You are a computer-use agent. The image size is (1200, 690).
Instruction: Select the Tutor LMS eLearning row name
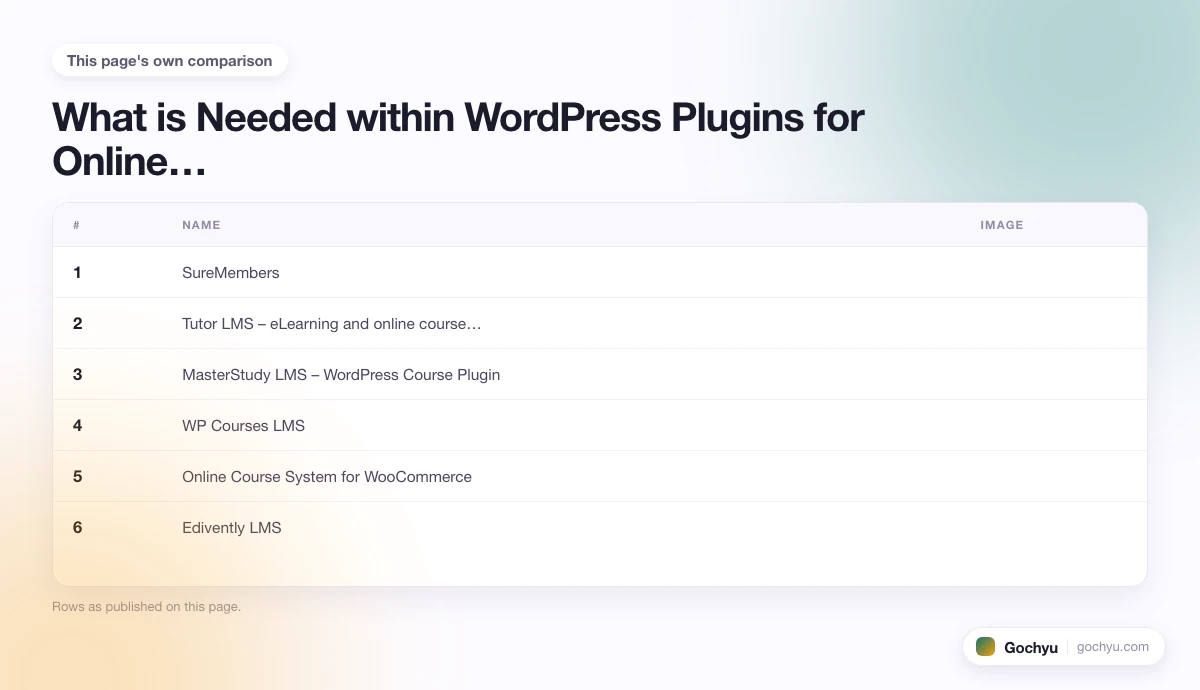click(x=332, y=323)
